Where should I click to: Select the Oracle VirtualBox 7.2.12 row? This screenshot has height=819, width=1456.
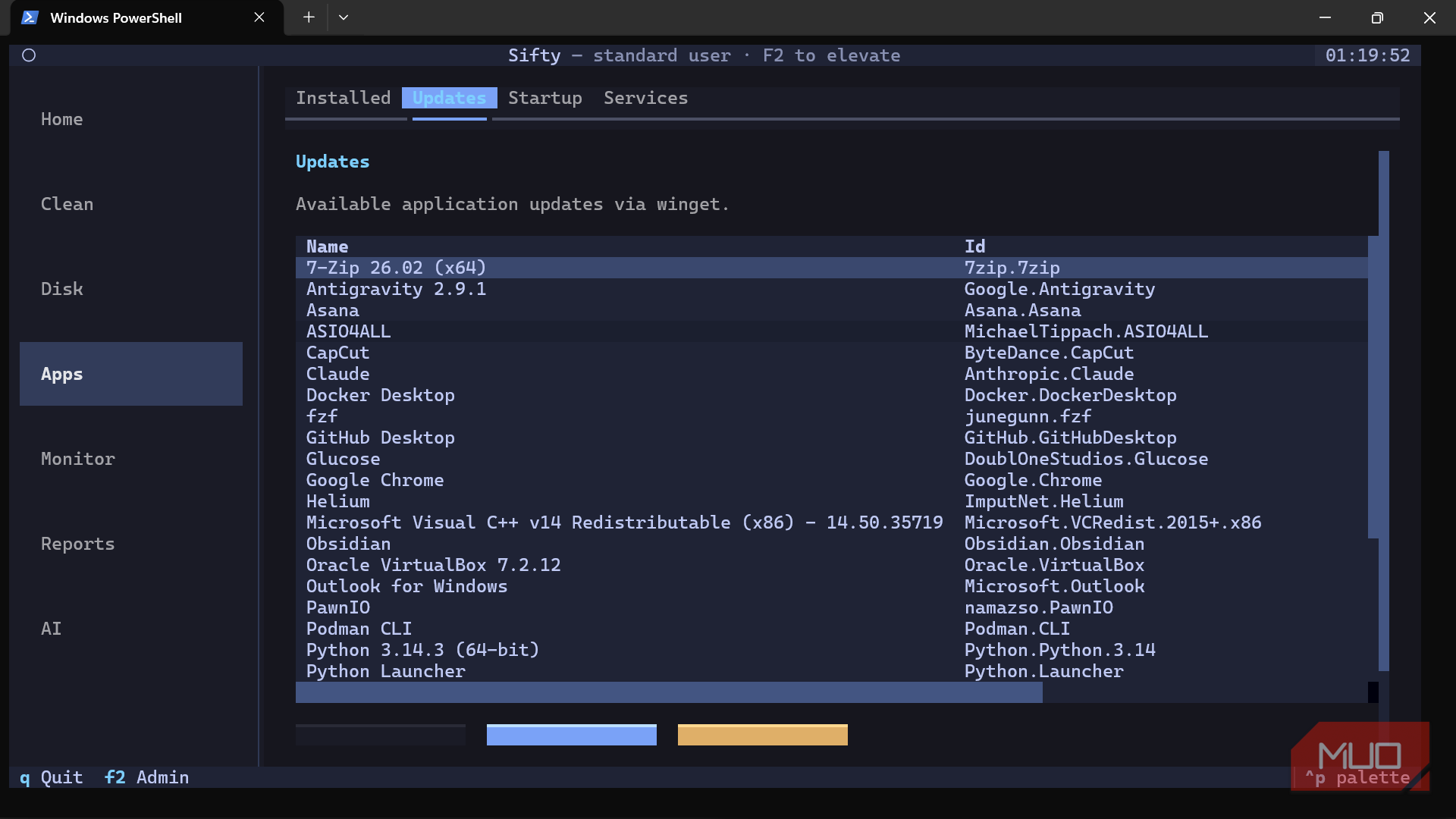tap(832, 565)
